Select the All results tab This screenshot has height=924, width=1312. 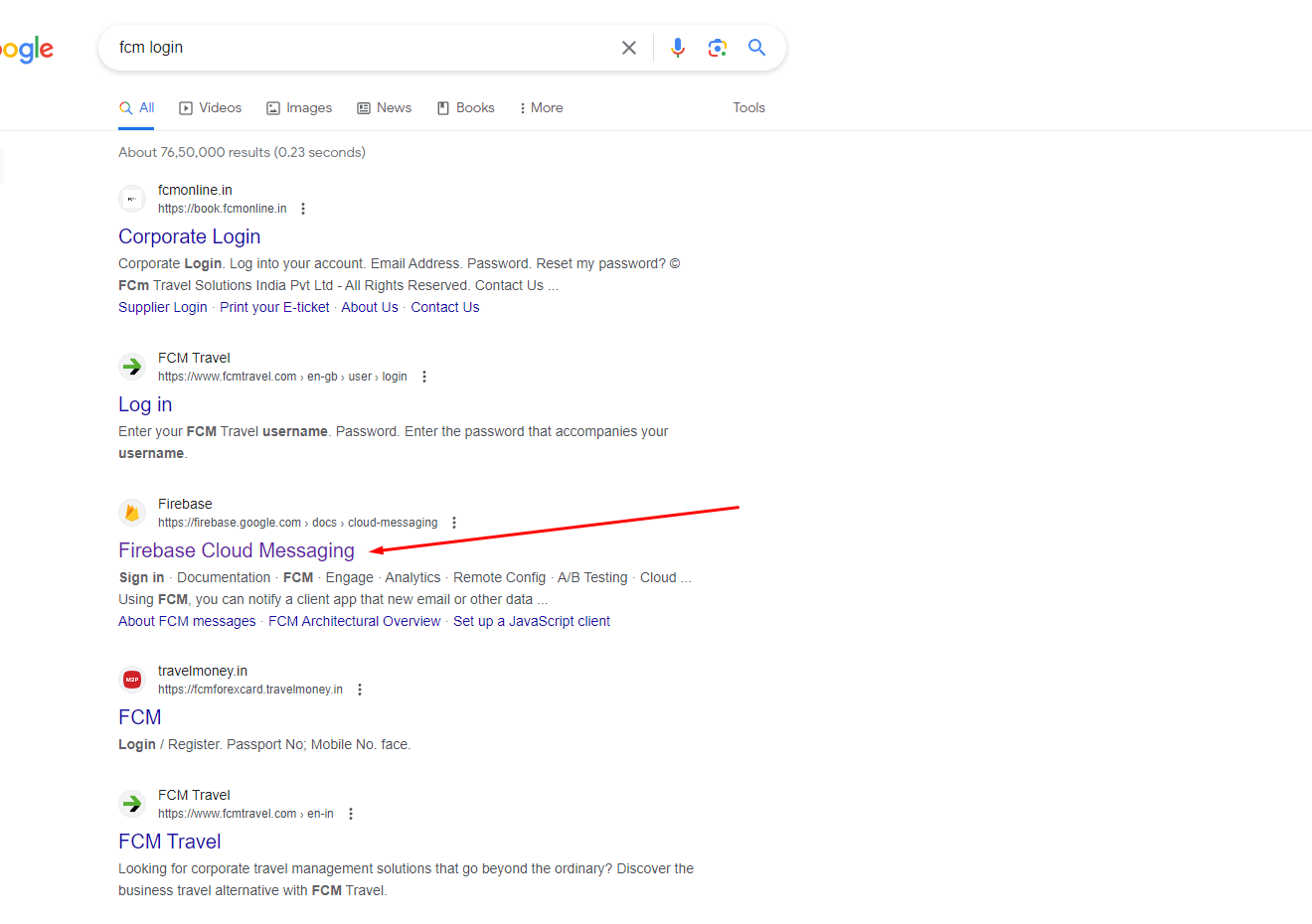136,107
